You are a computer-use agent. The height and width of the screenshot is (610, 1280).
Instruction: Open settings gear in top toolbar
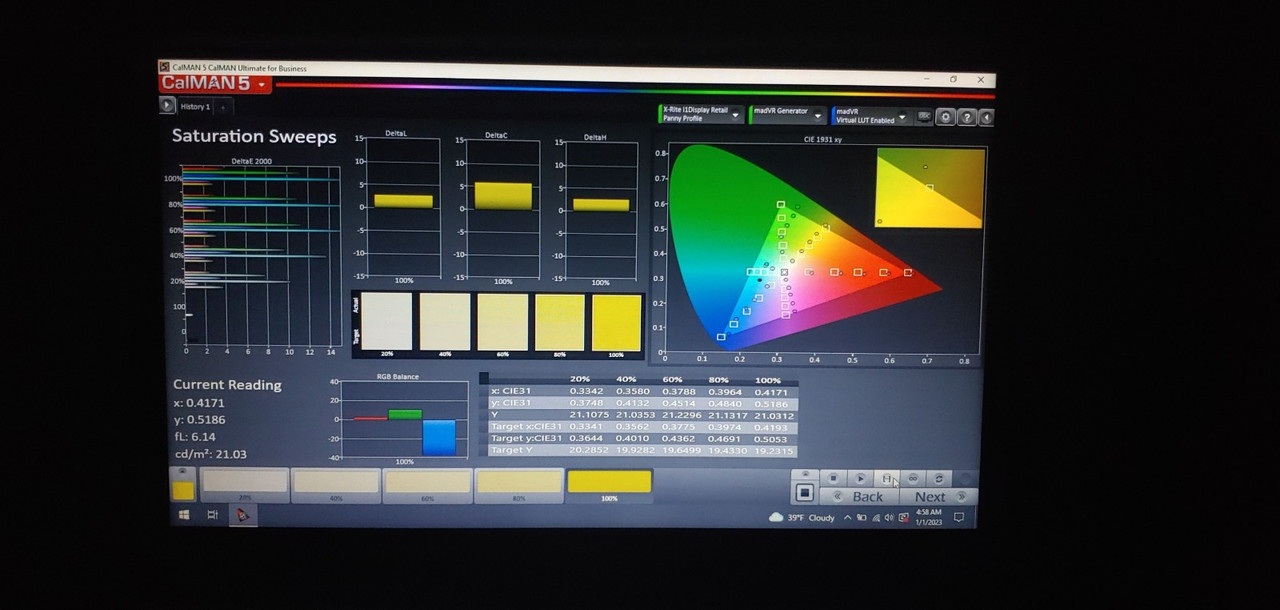tap(946, 117)
